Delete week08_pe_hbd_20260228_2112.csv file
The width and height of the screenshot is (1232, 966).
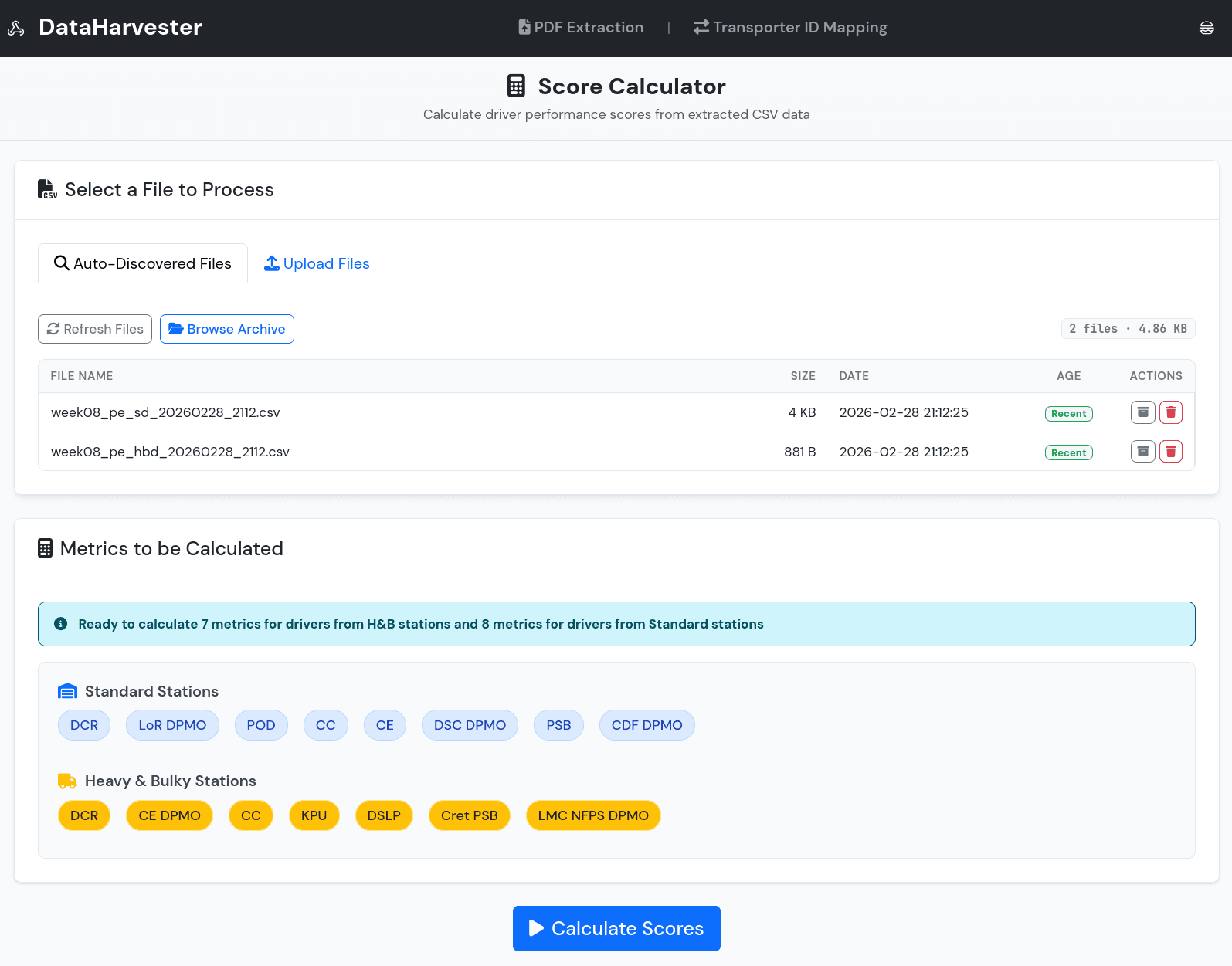(1170, 451)
